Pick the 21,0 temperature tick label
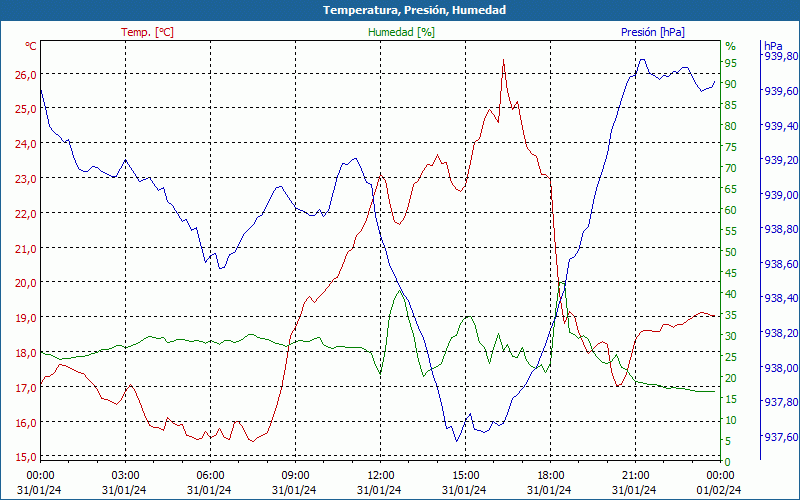Viewport: 800px width, 500px height. 26,249
